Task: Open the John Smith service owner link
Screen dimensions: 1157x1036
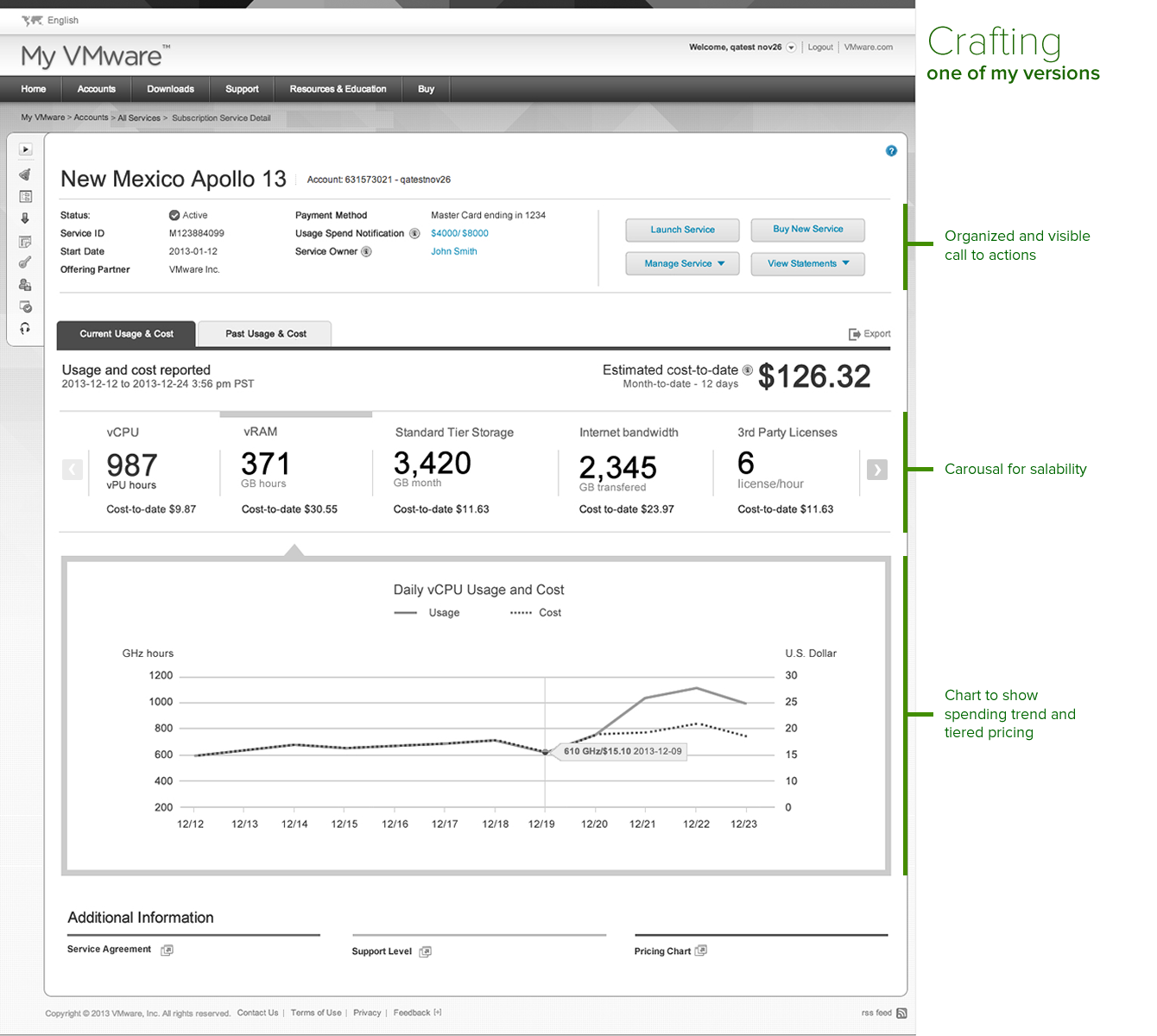Action: [453, 252]
